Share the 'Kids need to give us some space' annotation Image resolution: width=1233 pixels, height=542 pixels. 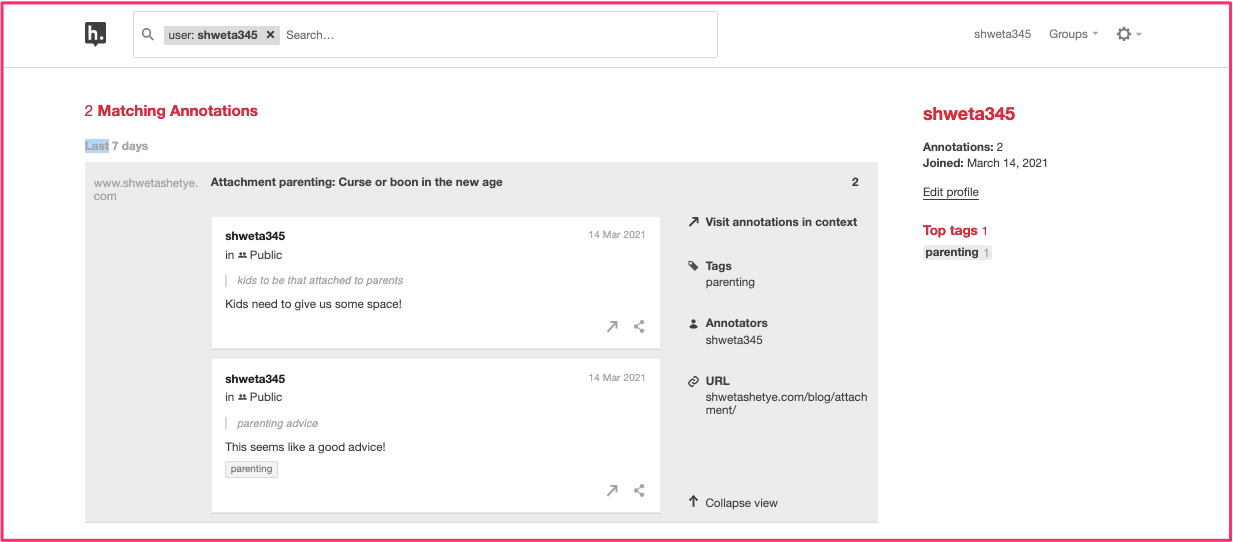pyautogui.click(x=639, y=326)
